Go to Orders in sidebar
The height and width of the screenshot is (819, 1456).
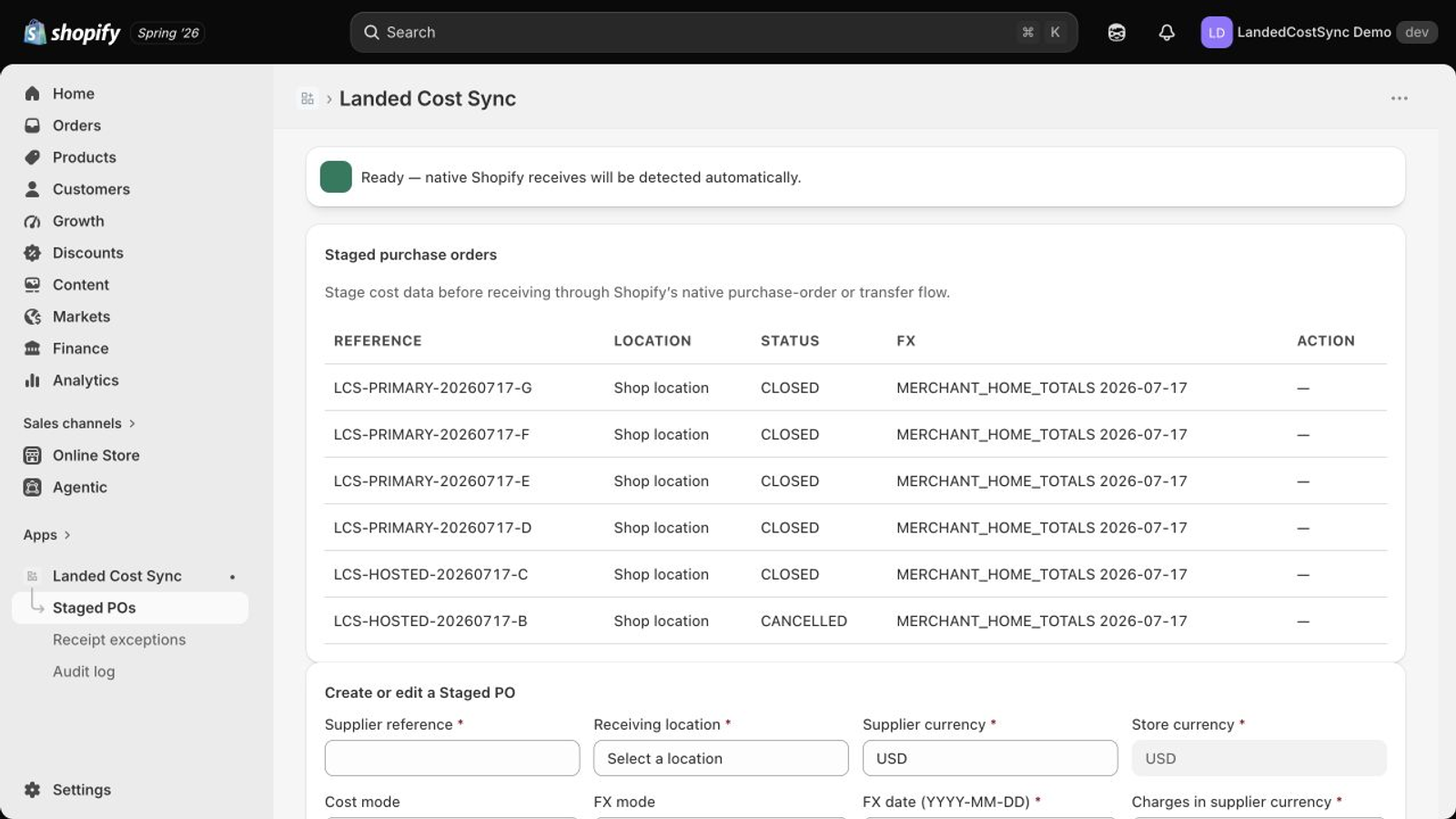click(x=76, y=126)
